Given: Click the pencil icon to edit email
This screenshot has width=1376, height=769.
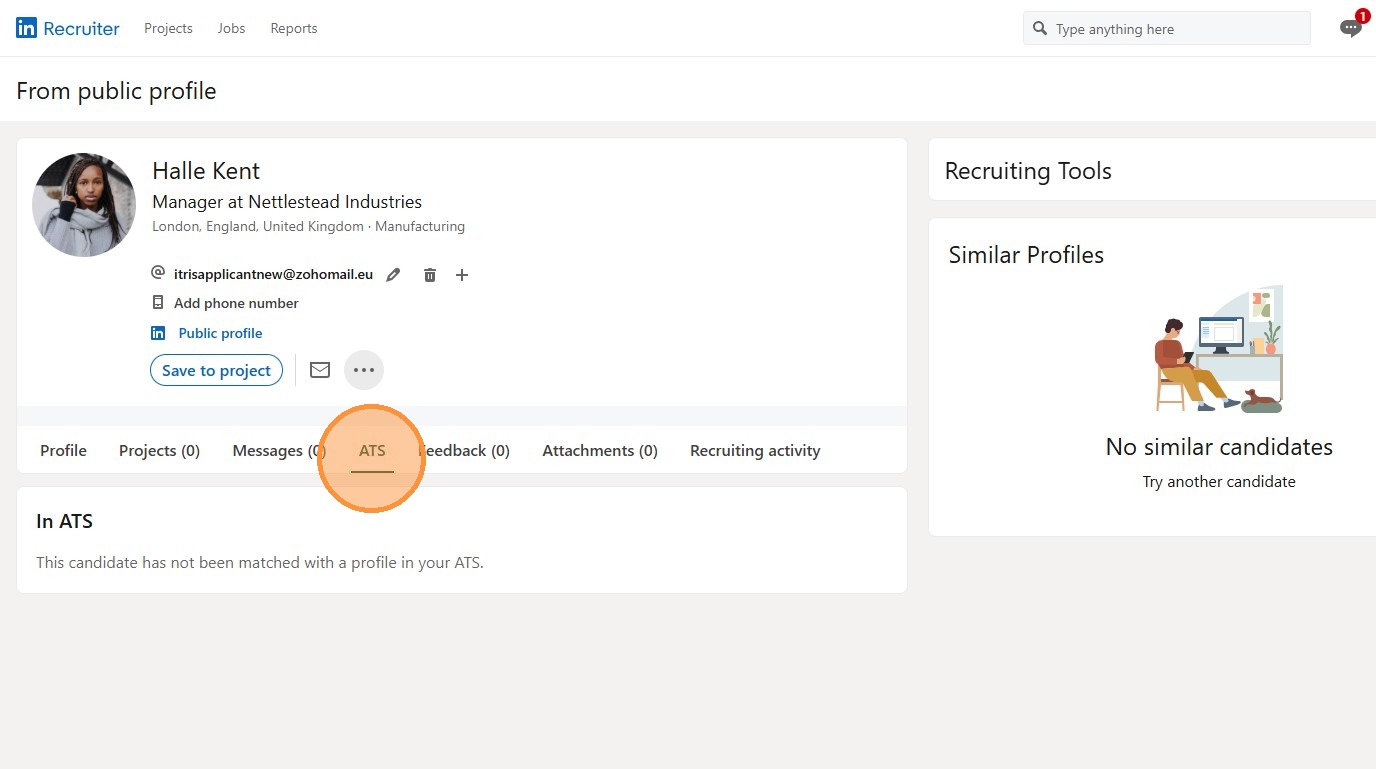Looking at the screenshot, I should pyautogui.click(x=394, y=275).
